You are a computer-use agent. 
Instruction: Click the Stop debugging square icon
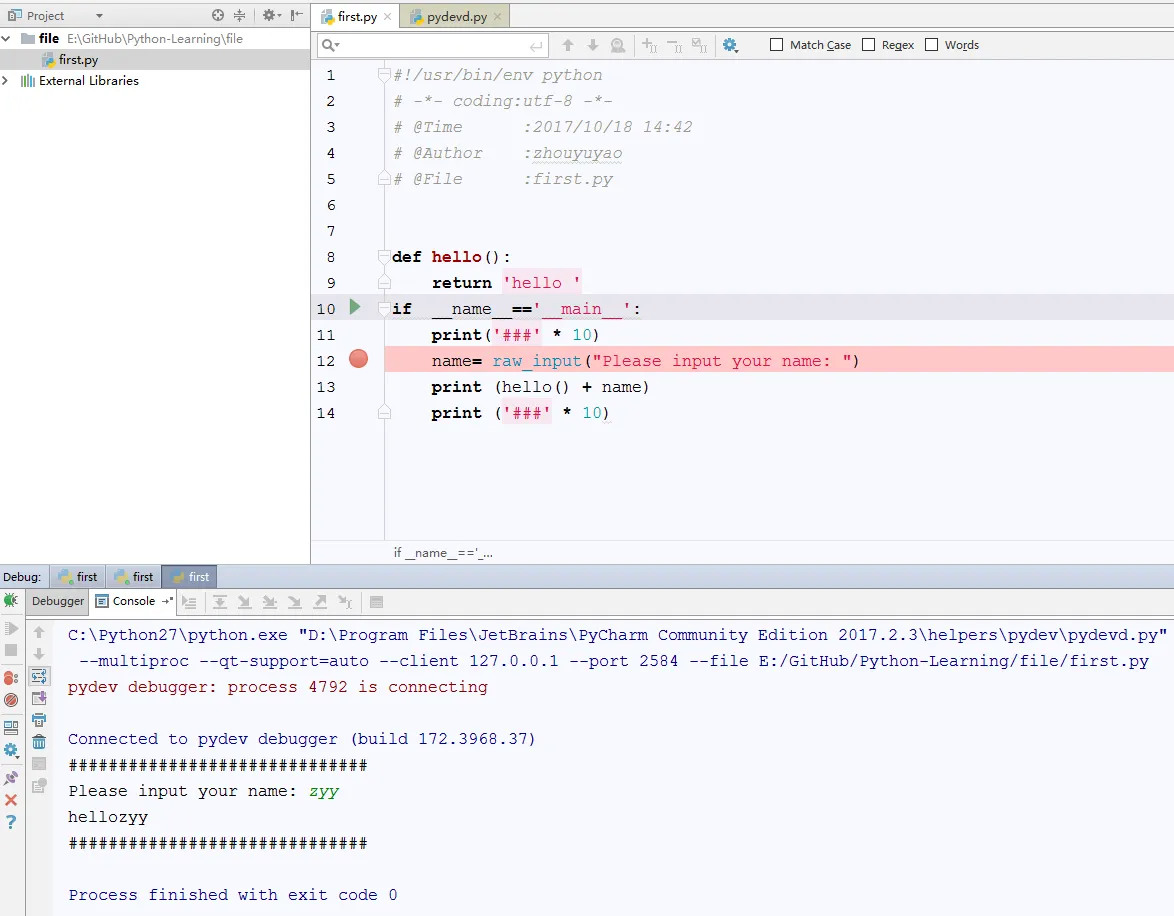11,650
